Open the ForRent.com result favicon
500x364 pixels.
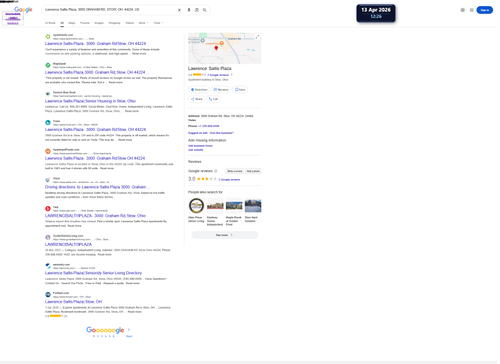tap(48, 295)
